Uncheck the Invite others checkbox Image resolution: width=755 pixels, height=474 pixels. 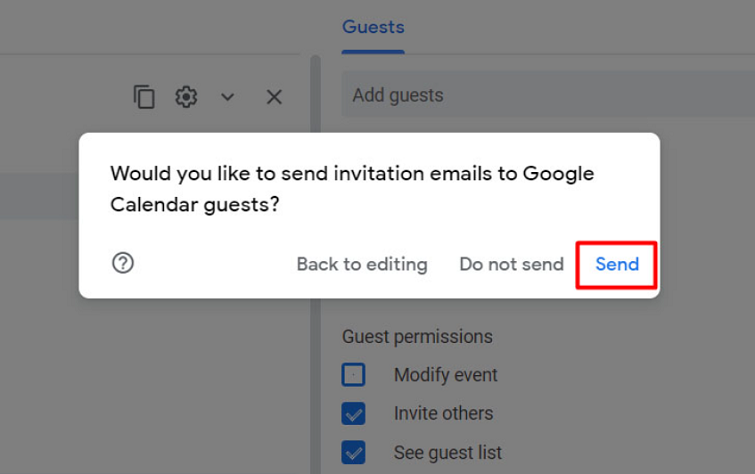(x=353, y=413)
